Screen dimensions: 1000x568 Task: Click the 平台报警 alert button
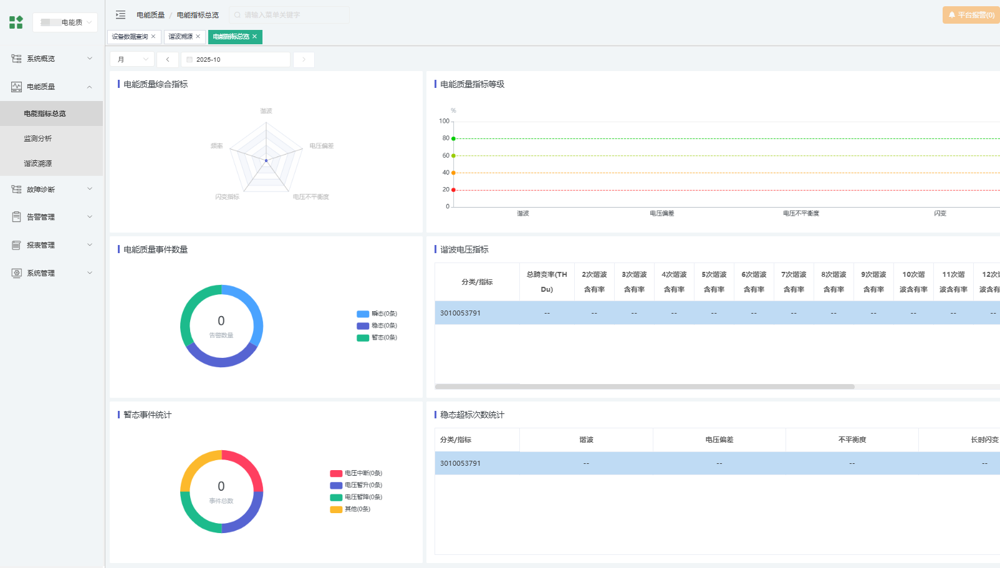point(969,15)
